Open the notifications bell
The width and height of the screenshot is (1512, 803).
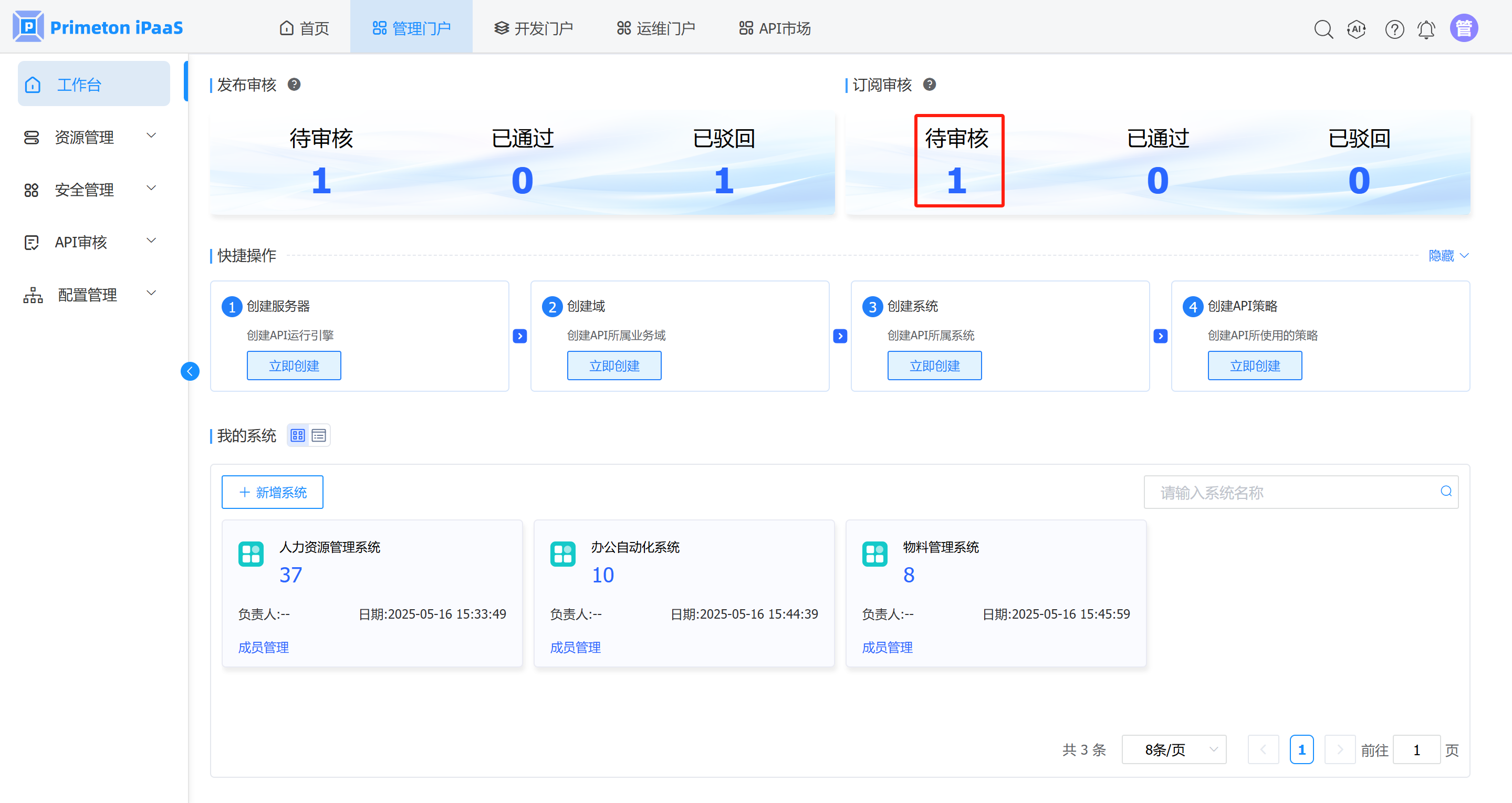click(x=1426, y=29)
